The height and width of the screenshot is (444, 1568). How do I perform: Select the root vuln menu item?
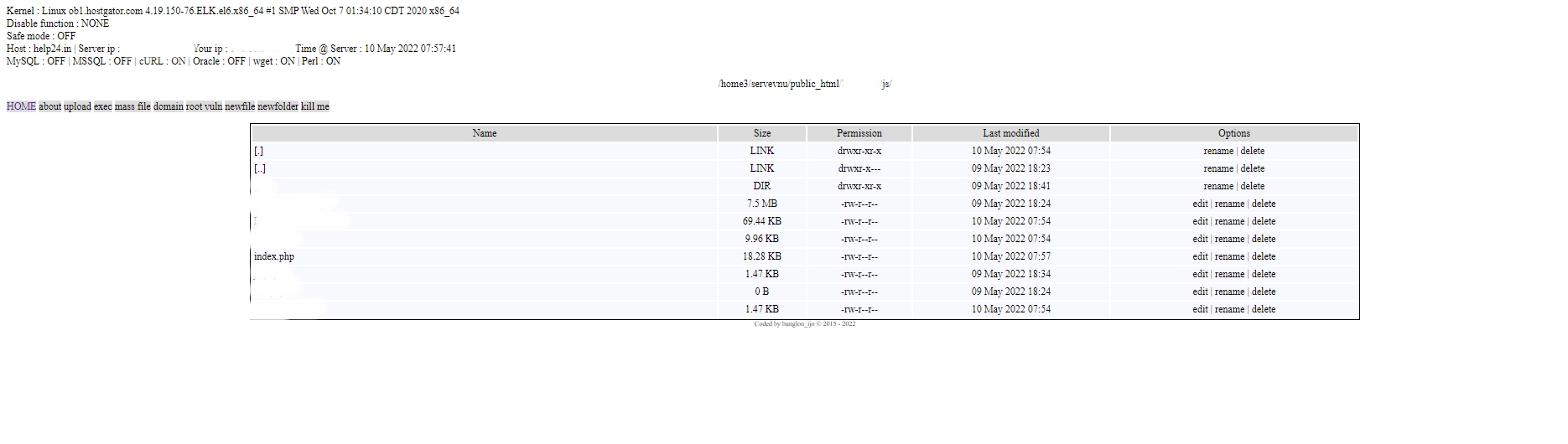(204, 106)
